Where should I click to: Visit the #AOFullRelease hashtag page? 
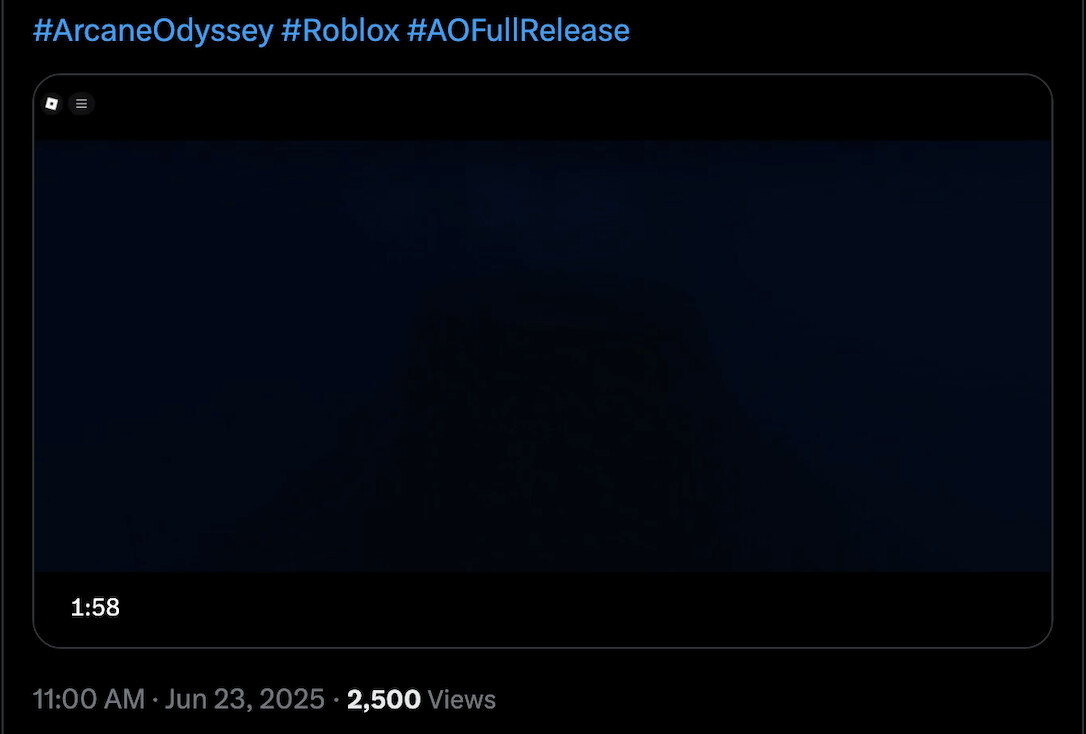[518, 31]
